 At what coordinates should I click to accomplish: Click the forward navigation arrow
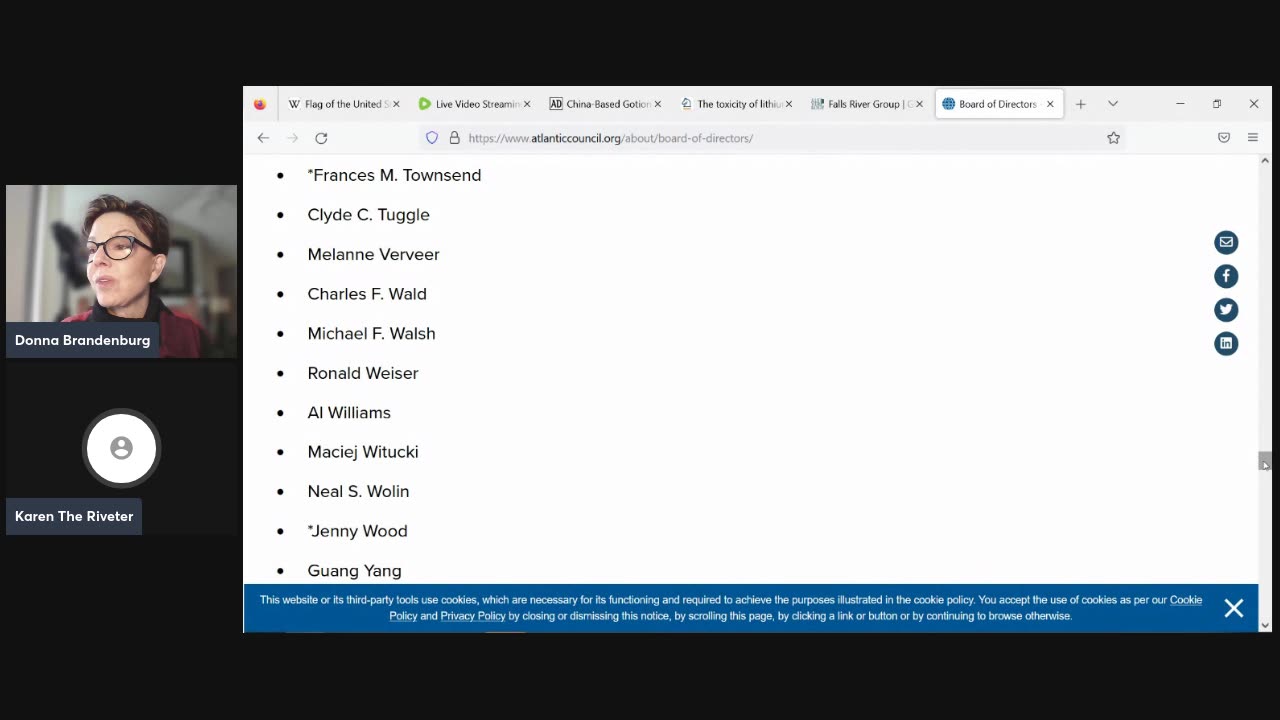point(292,138)
